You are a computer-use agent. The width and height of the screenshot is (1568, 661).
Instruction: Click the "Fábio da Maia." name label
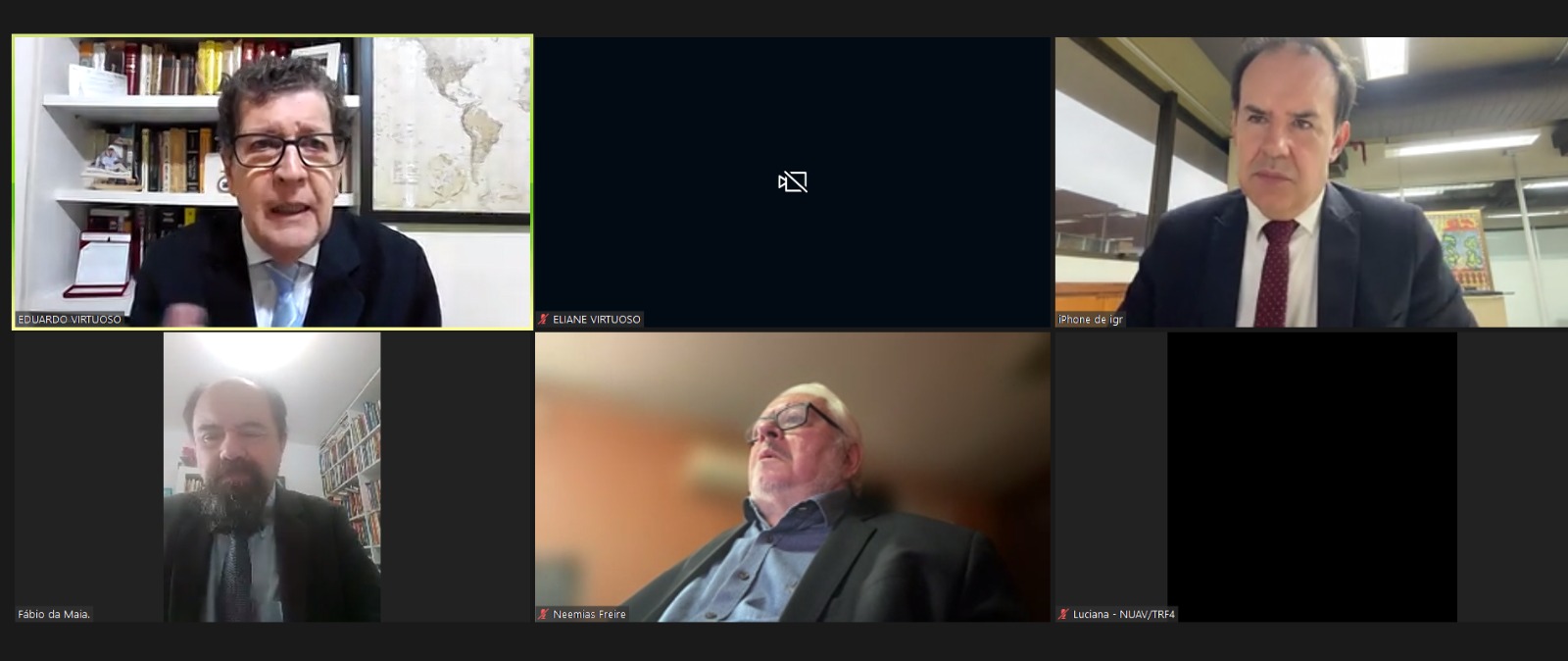tap(54, 615)
